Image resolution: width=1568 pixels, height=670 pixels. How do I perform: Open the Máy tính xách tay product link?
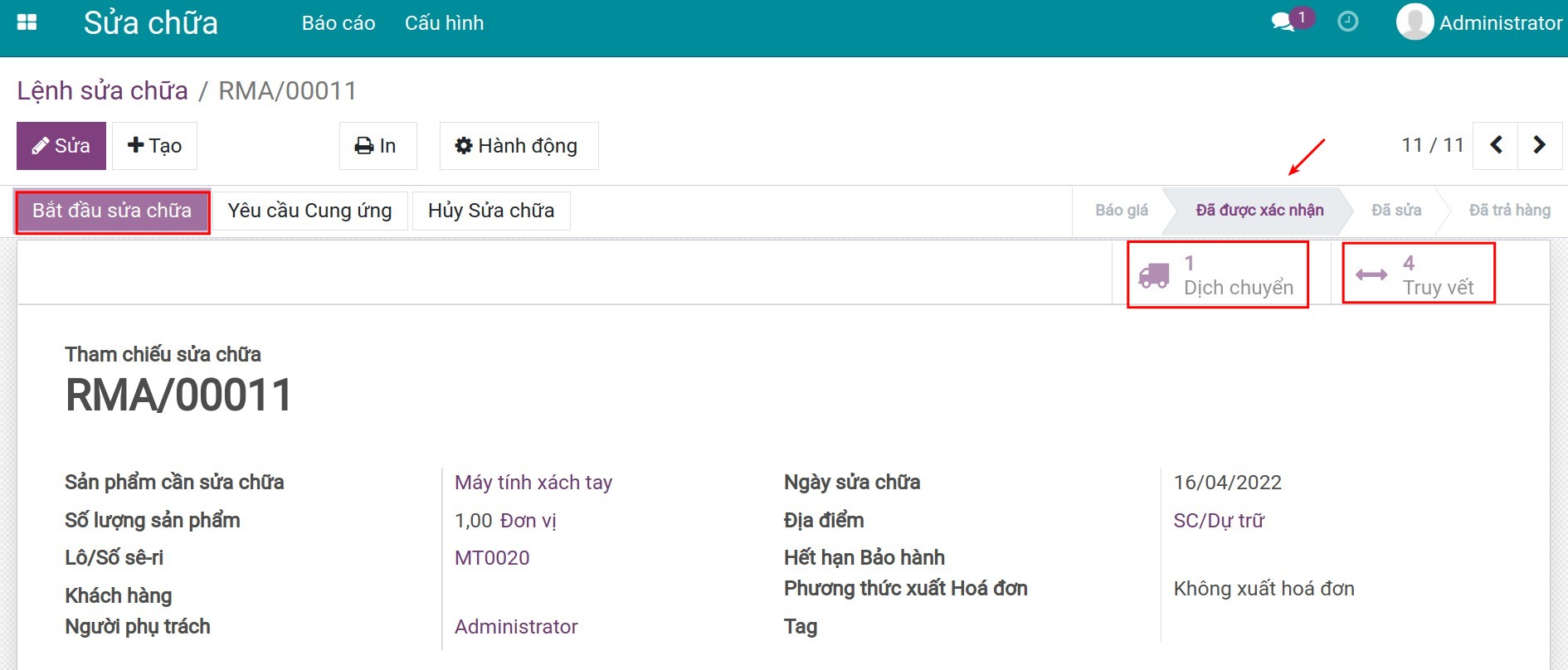[533, 483]
